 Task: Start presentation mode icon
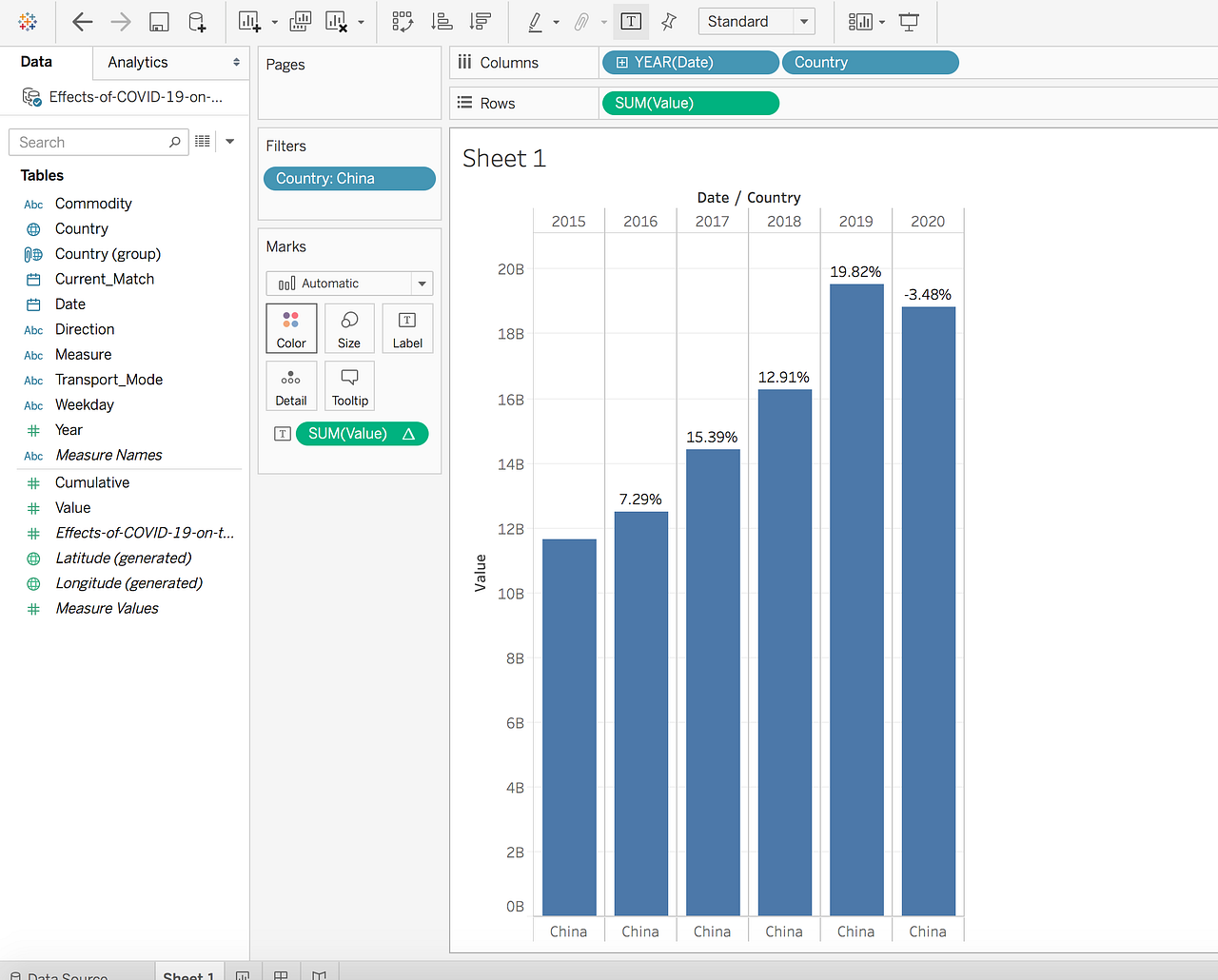pyautogui.click(x=909, y=22)
